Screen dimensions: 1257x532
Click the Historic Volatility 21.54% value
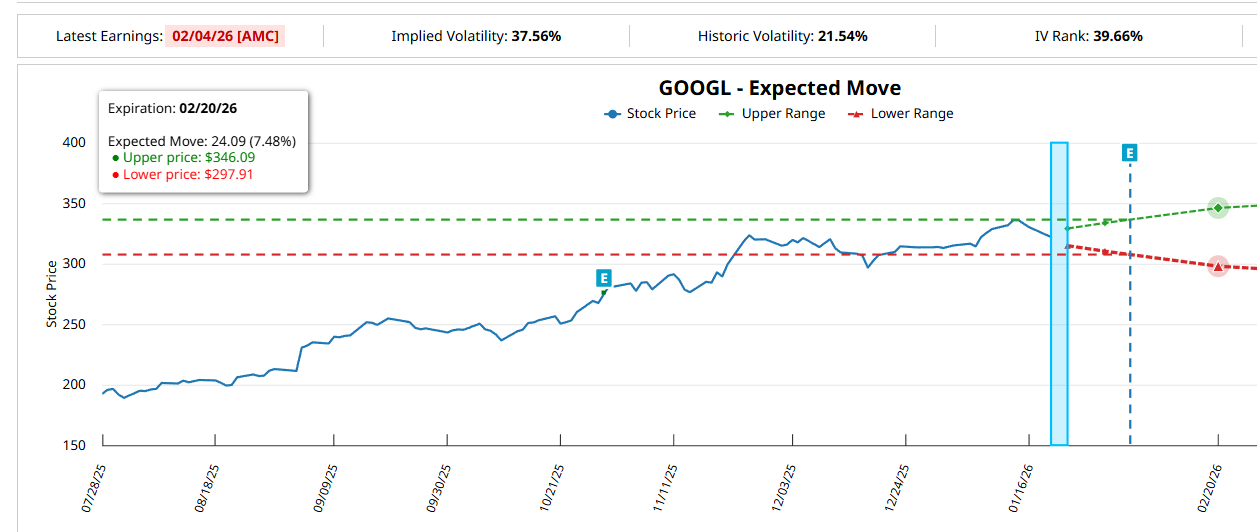(x=841, y=36)
